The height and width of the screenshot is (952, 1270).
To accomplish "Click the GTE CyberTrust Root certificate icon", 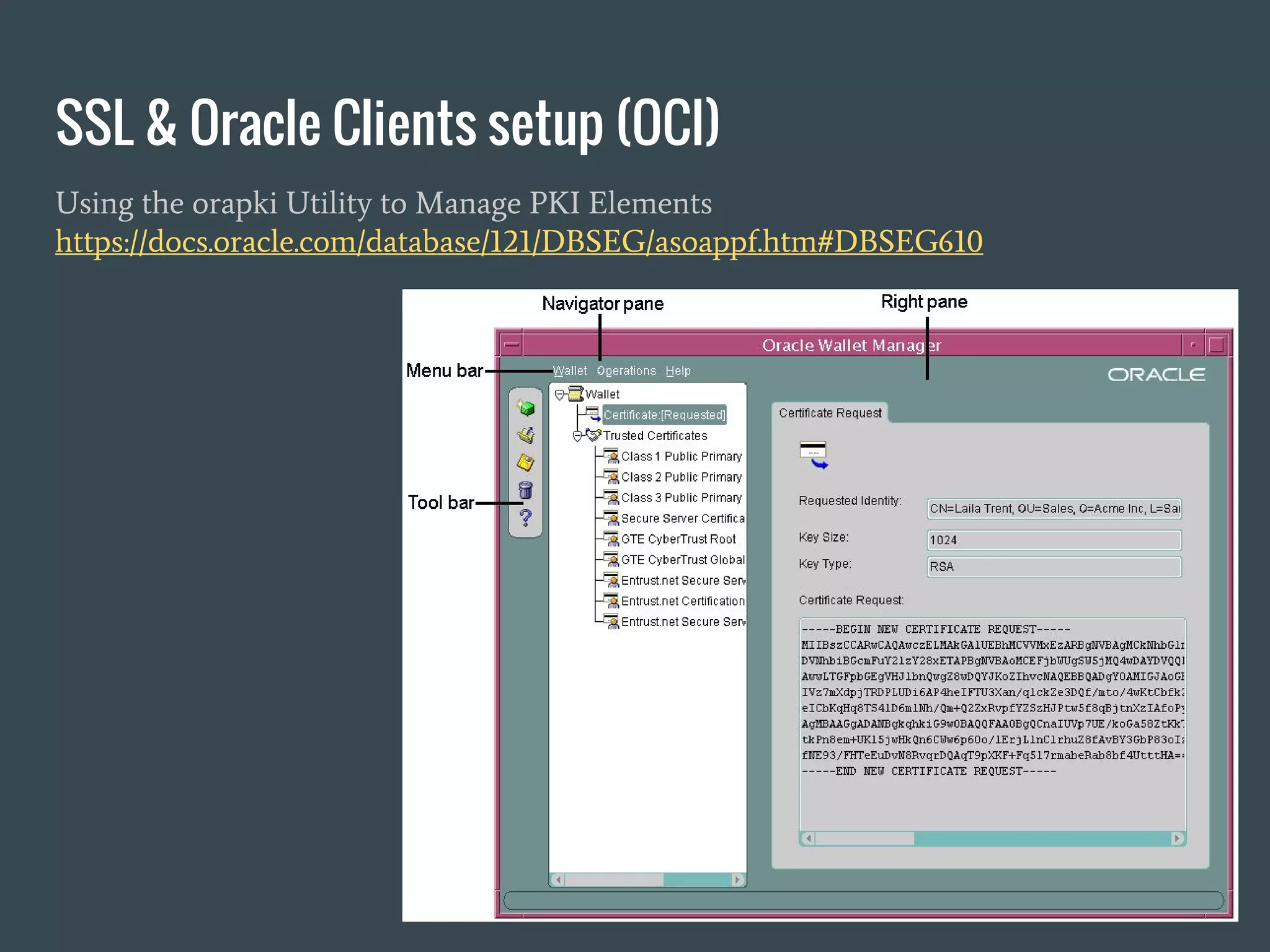I will [x=611, y=539].
